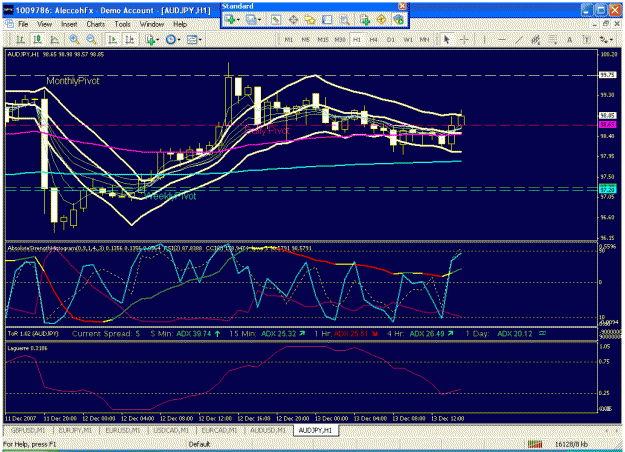Toggle Auto Scroll chart button
This screenshot has width=625, height=452.
point(112,39)
